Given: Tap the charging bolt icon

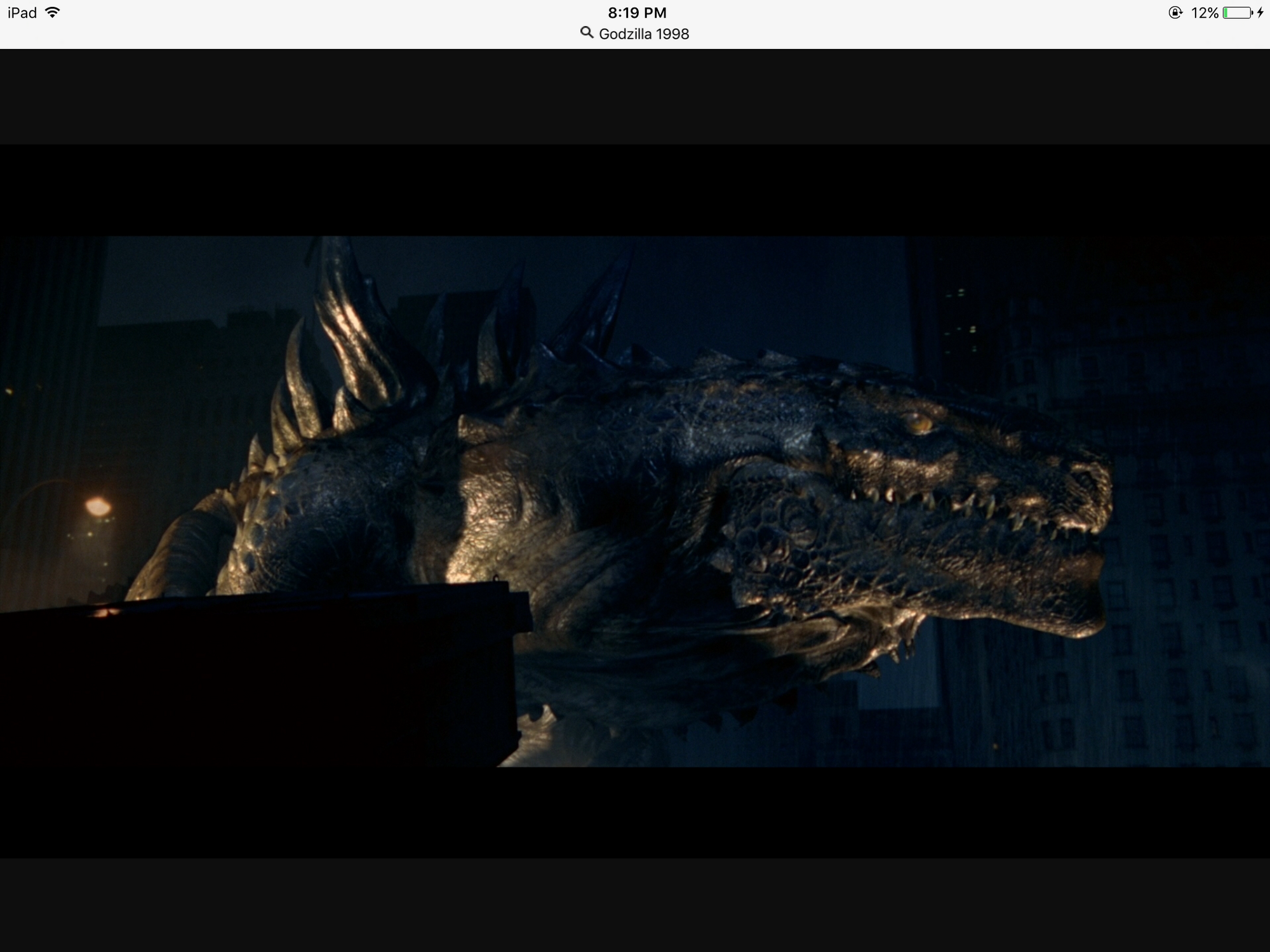Looking at the screenshot, I should 1260,13.
